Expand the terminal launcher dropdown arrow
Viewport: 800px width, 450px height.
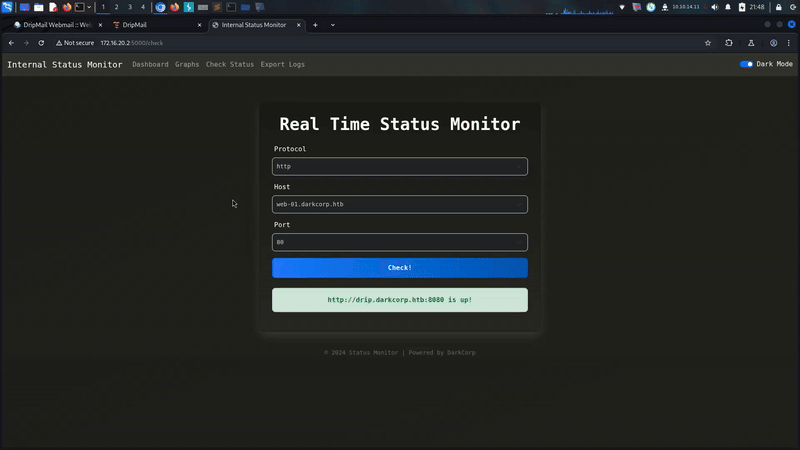pyautogui.click(x=91, y=7)
